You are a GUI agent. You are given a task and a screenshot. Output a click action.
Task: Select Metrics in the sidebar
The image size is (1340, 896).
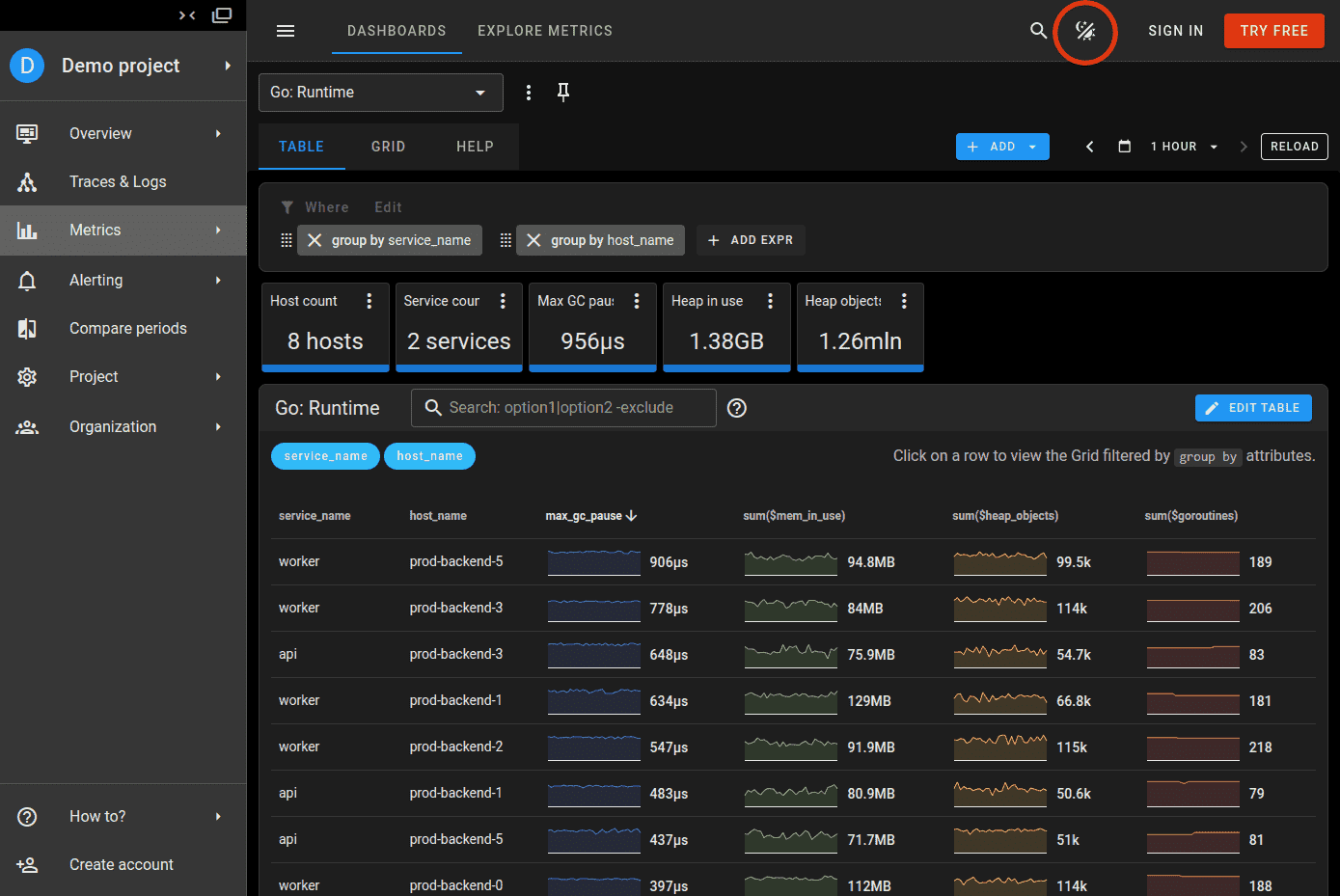point(96,230)
